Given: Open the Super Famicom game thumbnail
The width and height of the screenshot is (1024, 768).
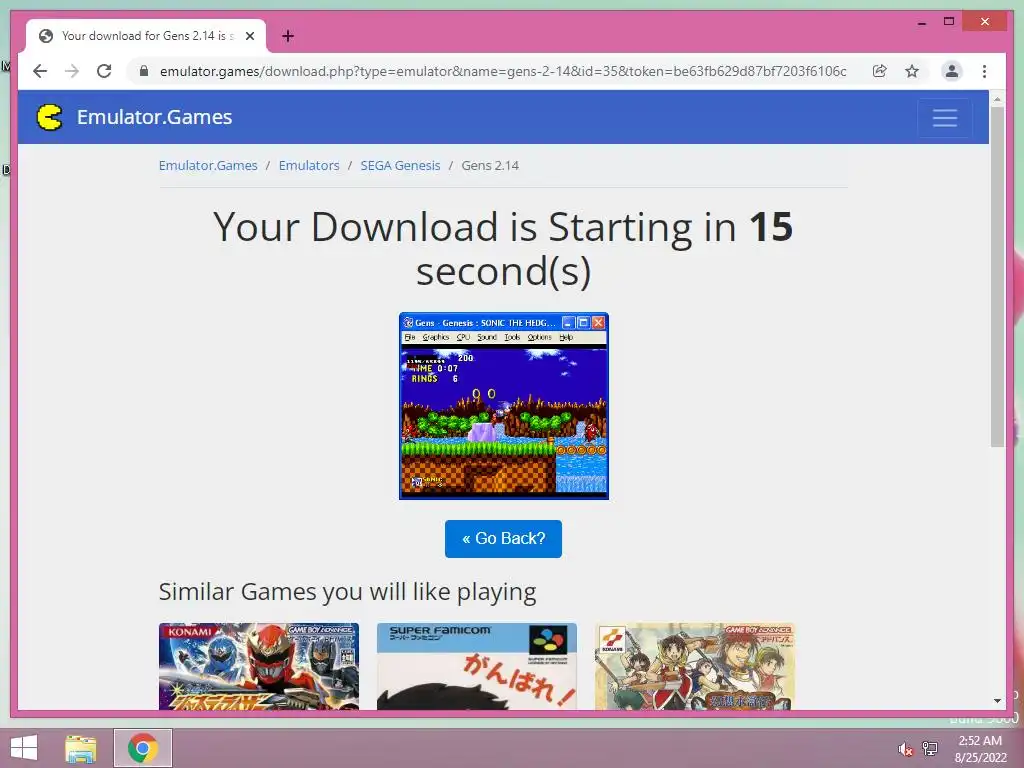Looking at the screenshot, I should click(477, 666).
